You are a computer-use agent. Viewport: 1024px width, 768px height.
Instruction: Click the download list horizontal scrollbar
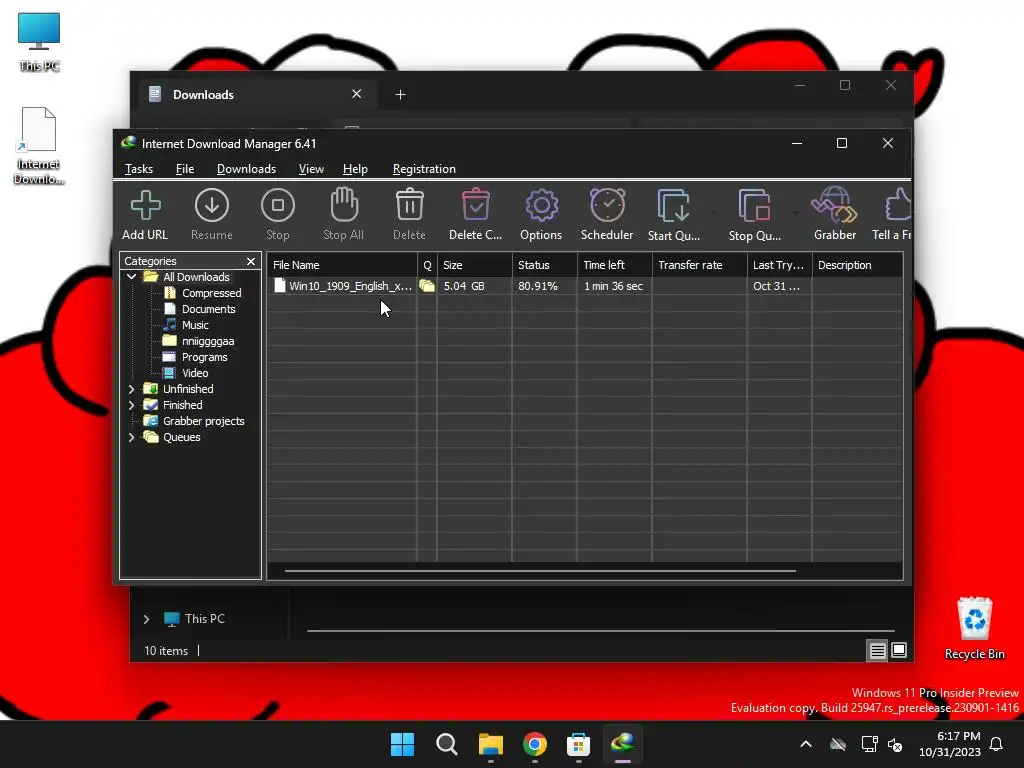point(540,571)
